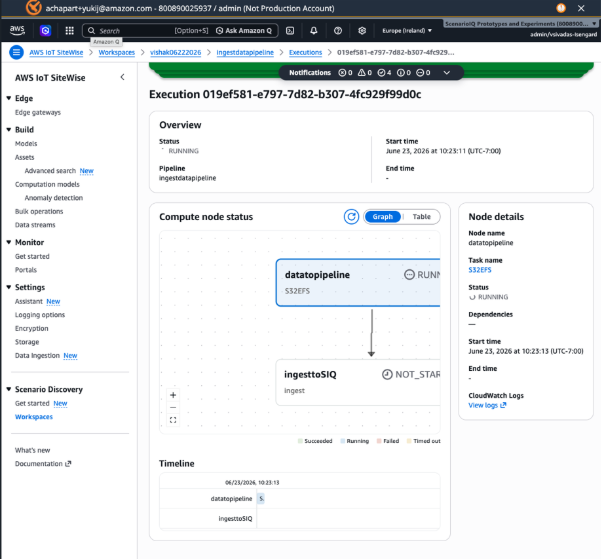Click the Ask Amazon Q button
This screenshot has width=601, height=559.
pos(244,31)
